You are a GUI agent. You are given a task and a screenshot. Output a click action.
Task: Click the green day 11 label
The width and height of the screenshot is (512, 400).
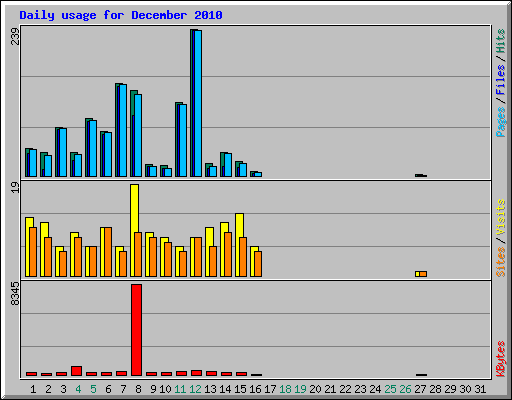pyautogui.click(x=180, y=389)
